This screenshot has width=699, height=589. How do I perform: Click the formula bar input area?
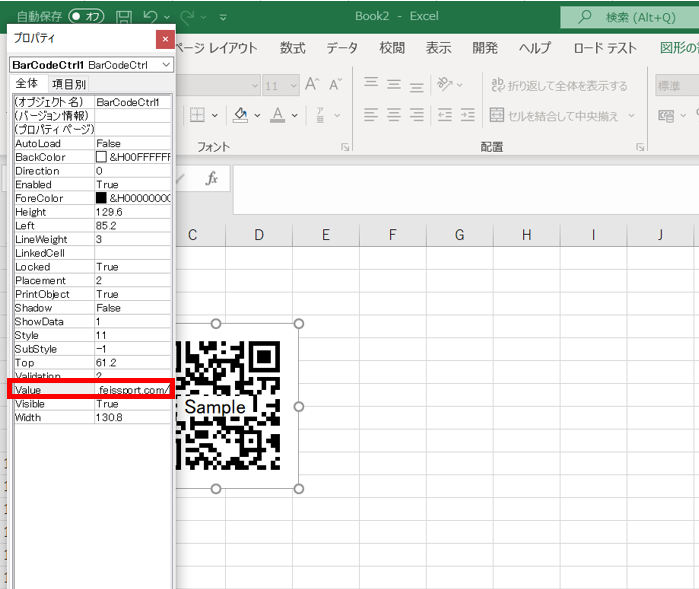(x=466, y=190)
